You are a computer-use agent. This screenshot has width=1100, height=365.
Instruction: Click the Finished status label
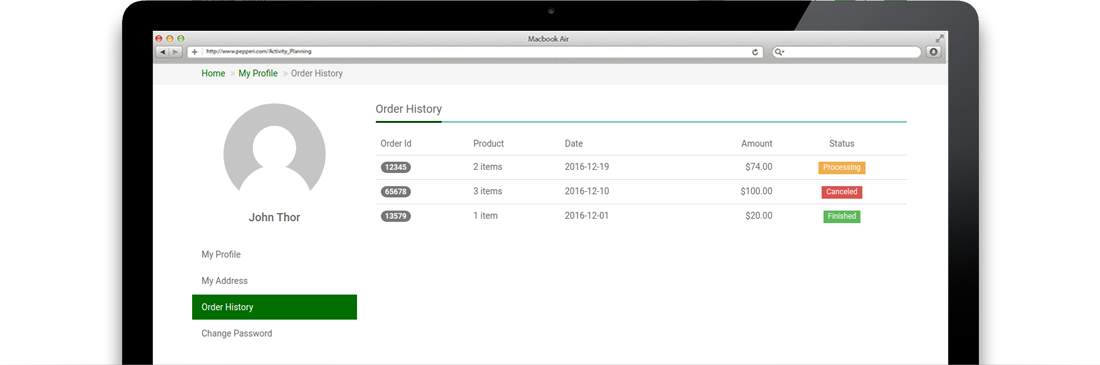pyautogui.click(x=842, y=216)
